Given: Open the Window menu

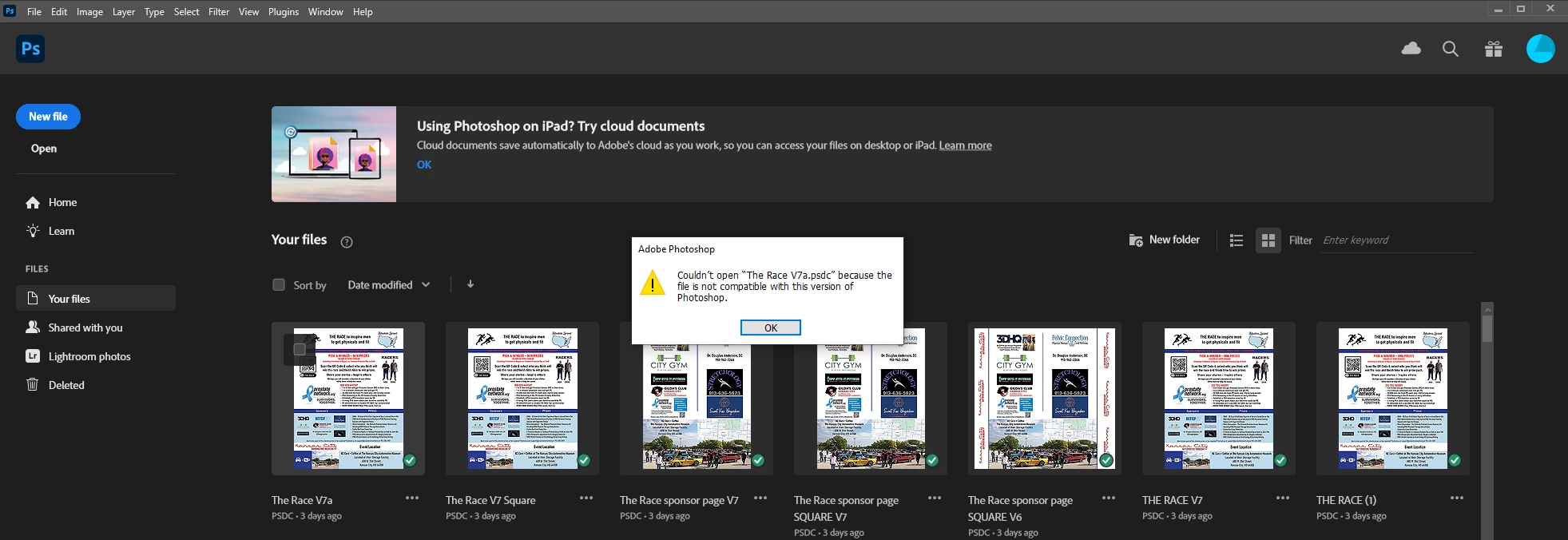Looking at the screenshot, I should tap(326, 12).
